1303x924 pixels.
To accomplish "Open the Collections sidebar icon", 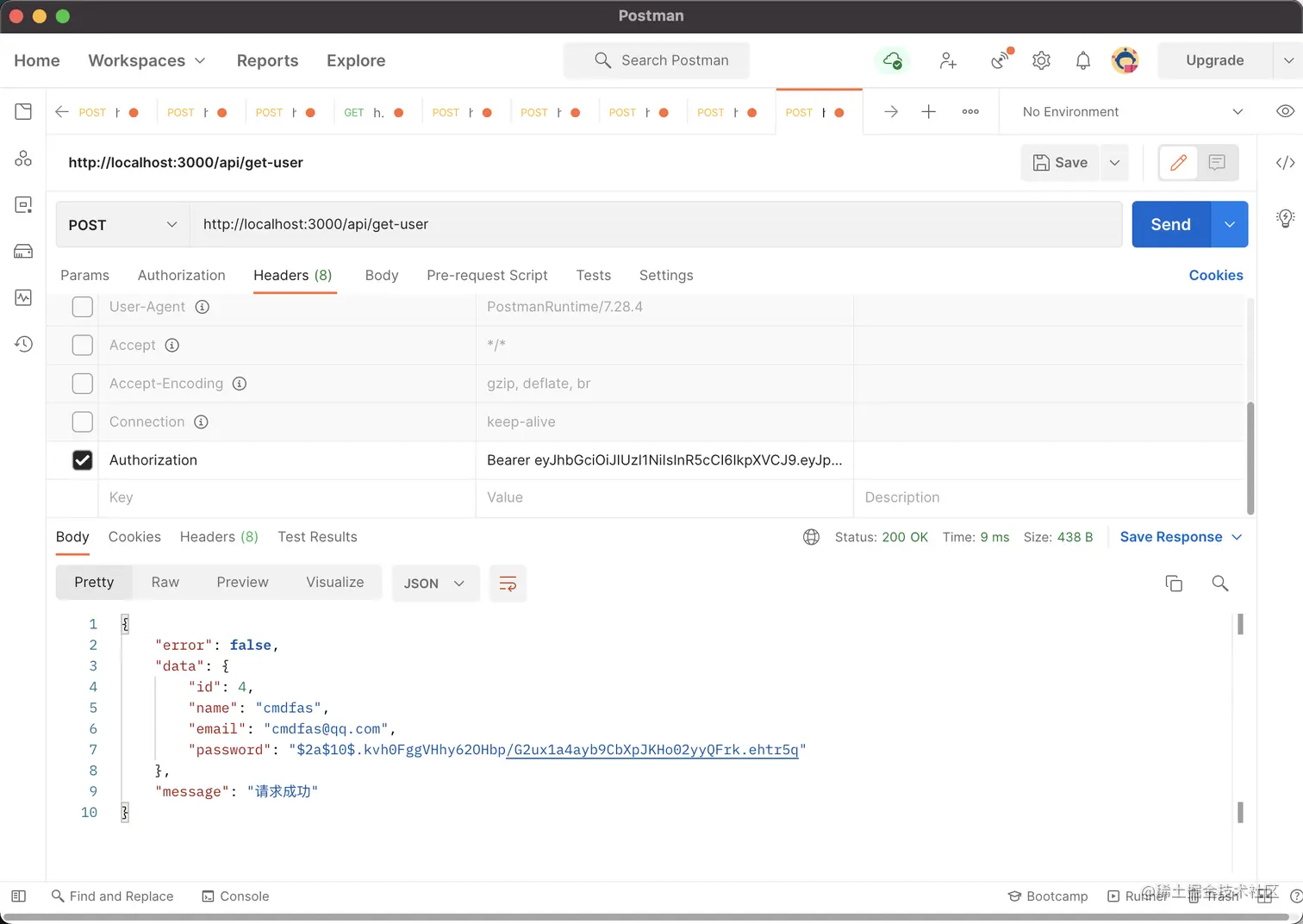I will [x=23, y=111].
